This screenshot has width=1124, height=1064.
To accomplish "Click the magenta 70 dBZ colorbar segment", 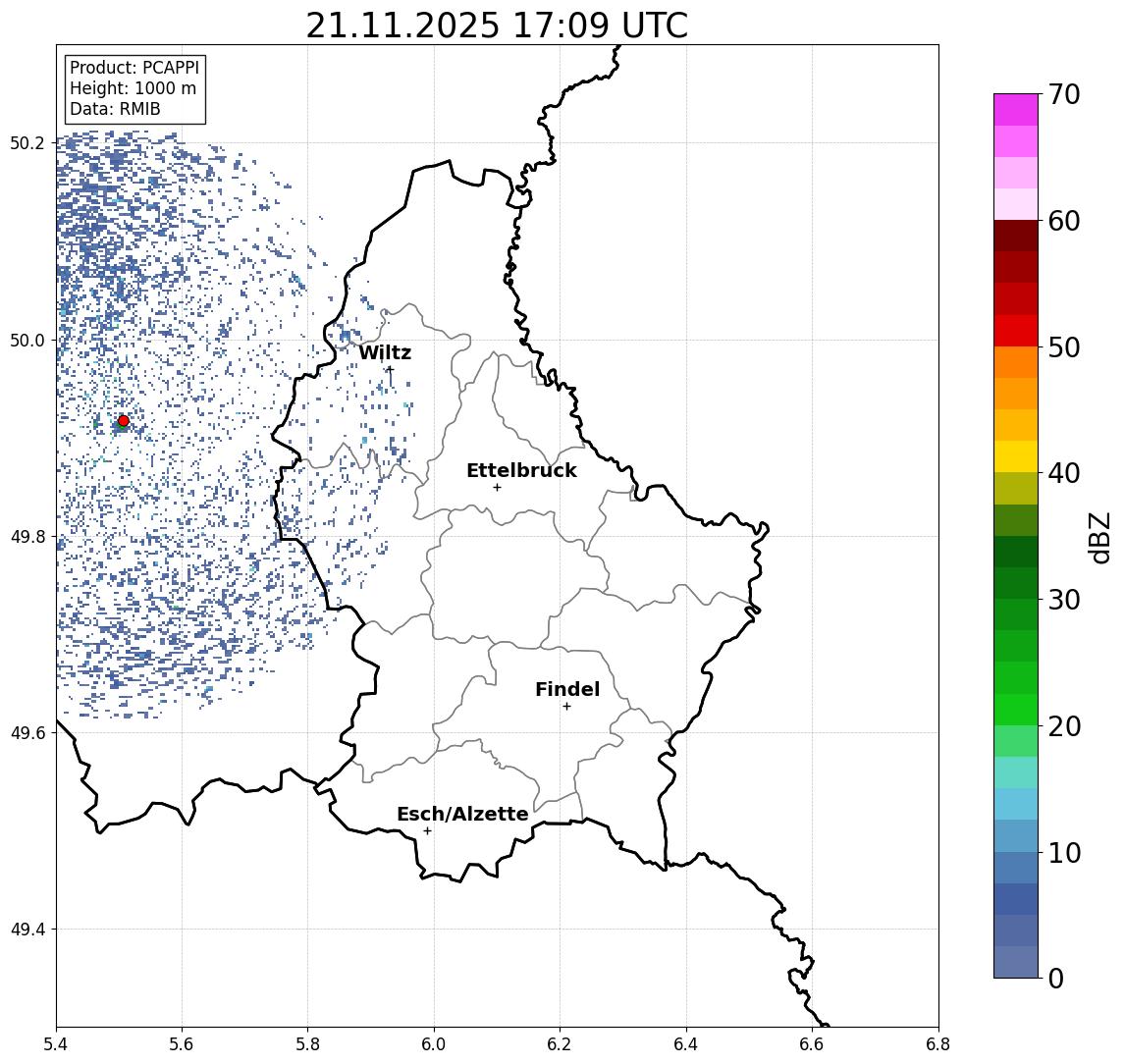I will 1016,110.
